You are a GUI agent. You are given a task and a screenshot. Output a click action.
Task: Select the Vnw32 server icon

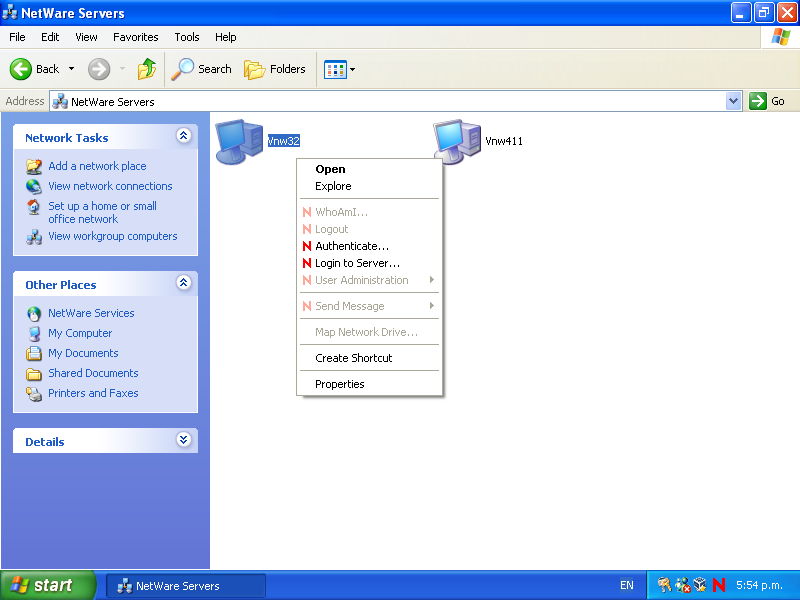tap(239, 141)
